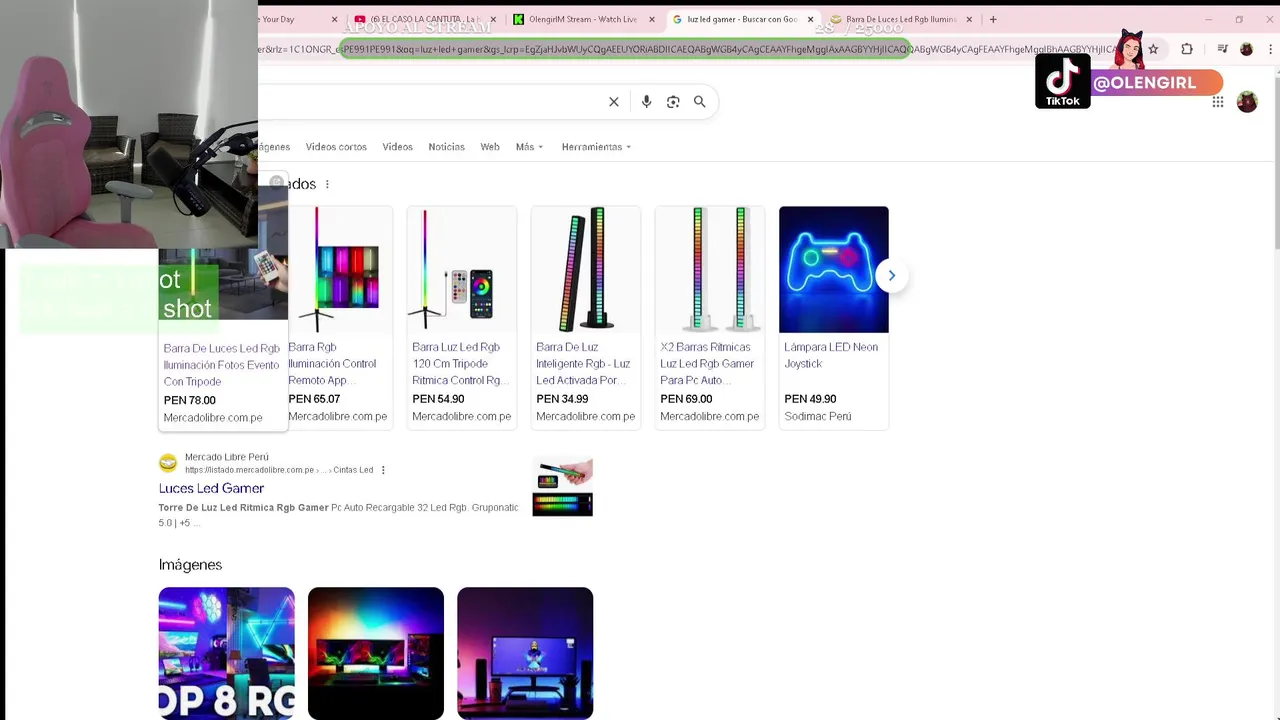
Task: Click the 'PEN 54.90' price
Action: pyautogui.click(x=438, y=399)
